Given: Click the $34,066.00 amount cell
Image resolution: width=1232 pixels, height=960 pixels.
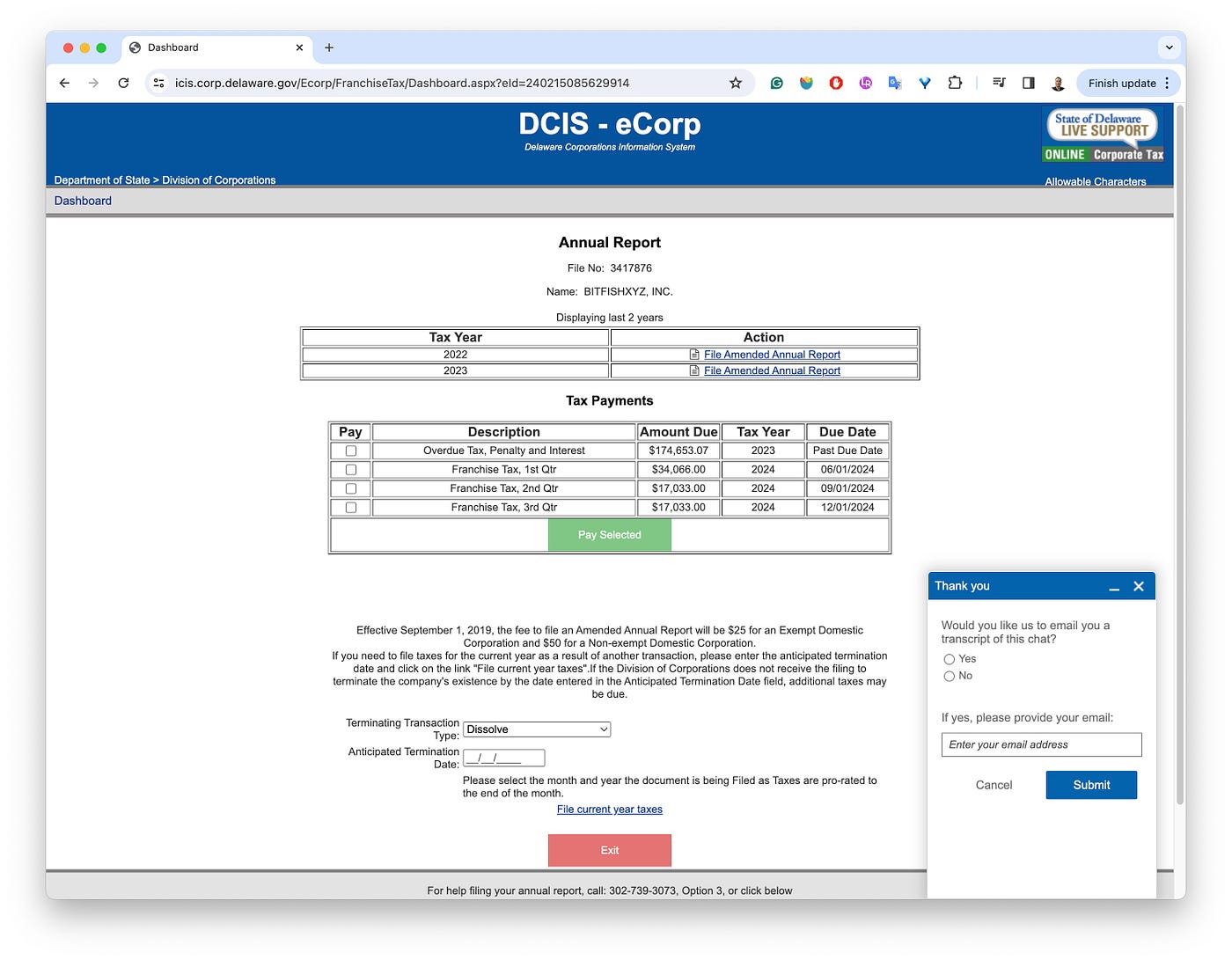Looking at the screenshot, I should (x=678, y=470).
